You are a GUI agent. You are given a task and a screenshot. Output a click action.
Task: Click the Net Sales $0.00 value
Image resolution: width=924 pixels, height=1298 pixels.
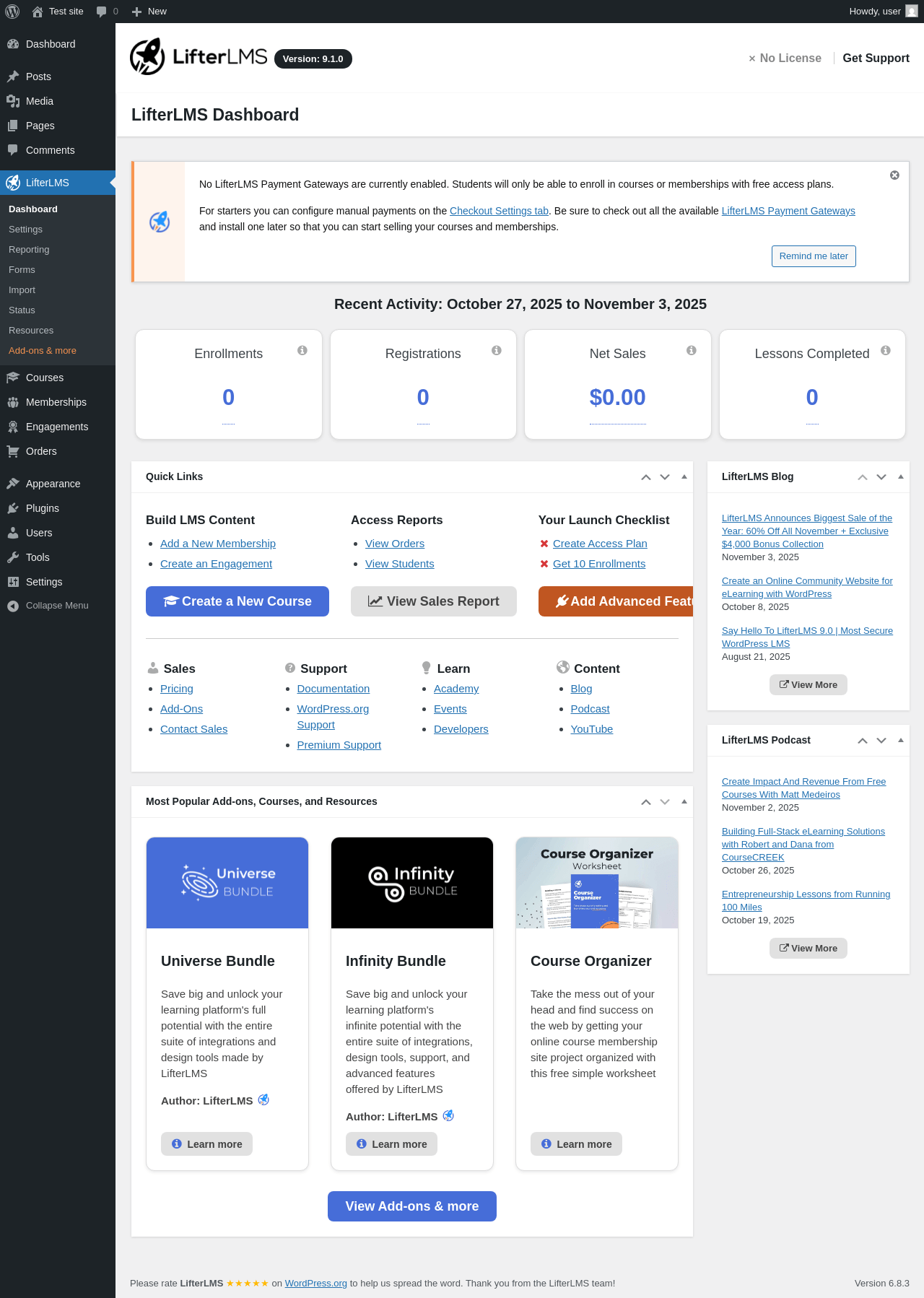(618, 397)
